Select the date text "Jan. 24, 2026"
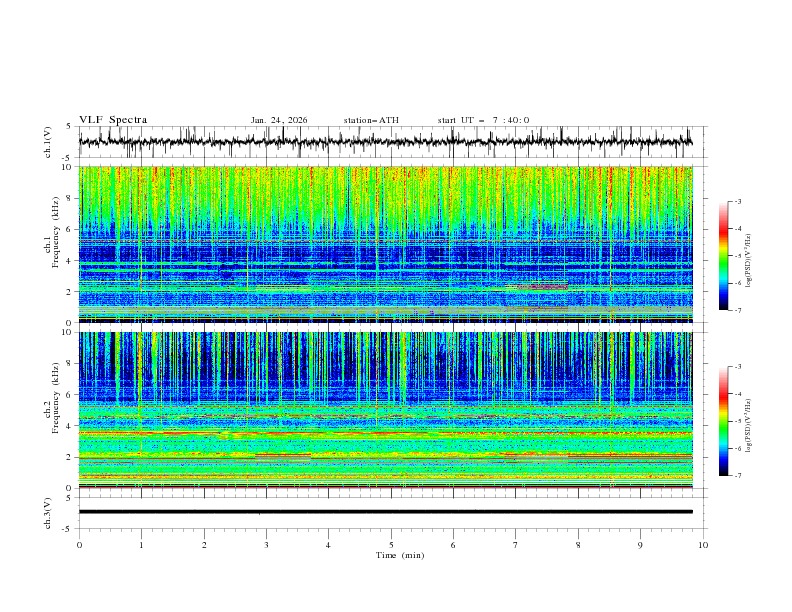The width and height of the screenshot is (792, 612). 279,120
